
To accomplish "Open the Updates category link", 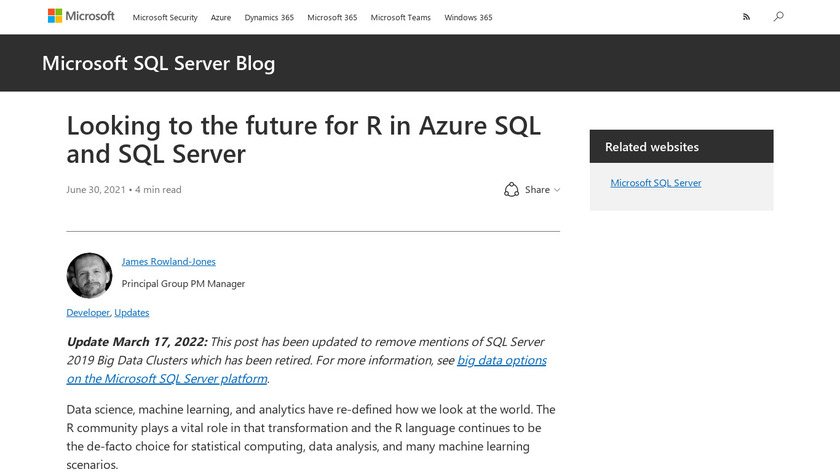I will coord(132,313).
